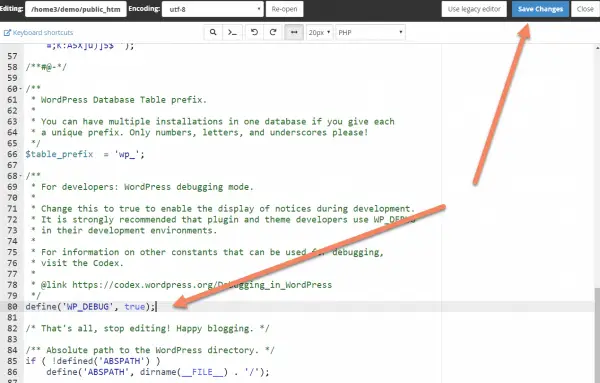Open the utf-8 encoding dropdown
Screen dimensions: 600x383
pyautogui.click(x=212, y=9)
